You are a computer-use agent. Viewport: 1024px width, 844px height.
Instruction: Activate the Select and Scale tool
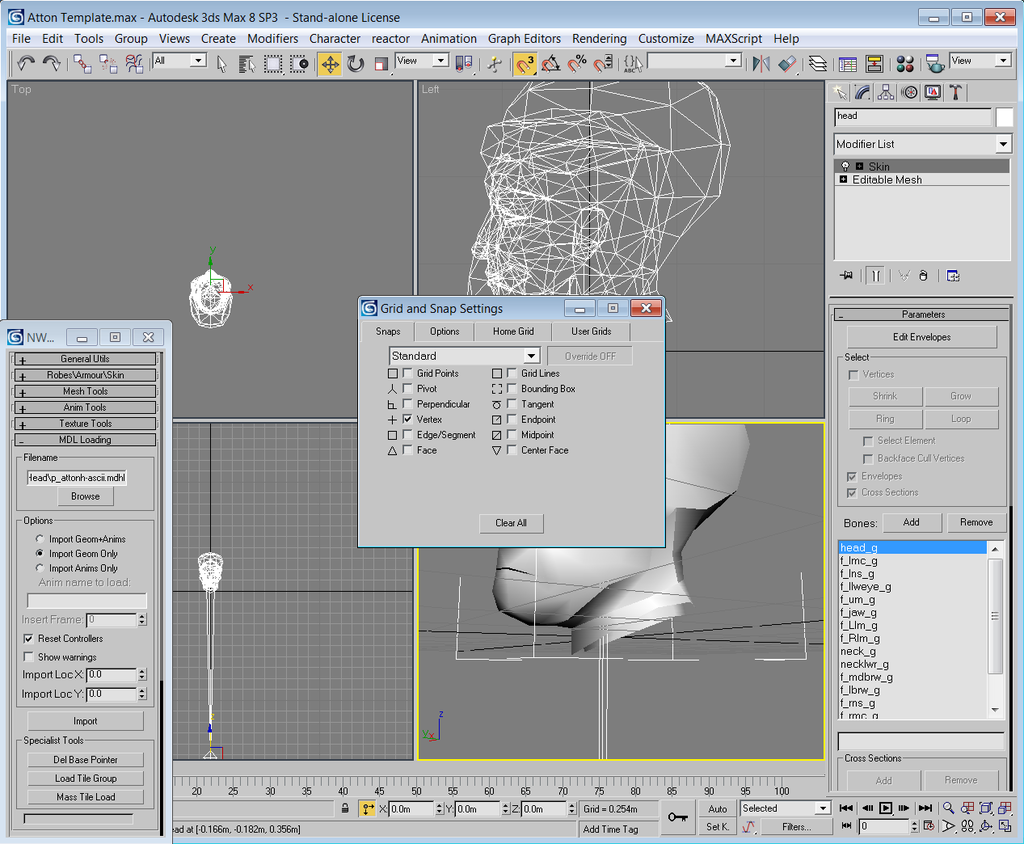[x=381, y=64]
